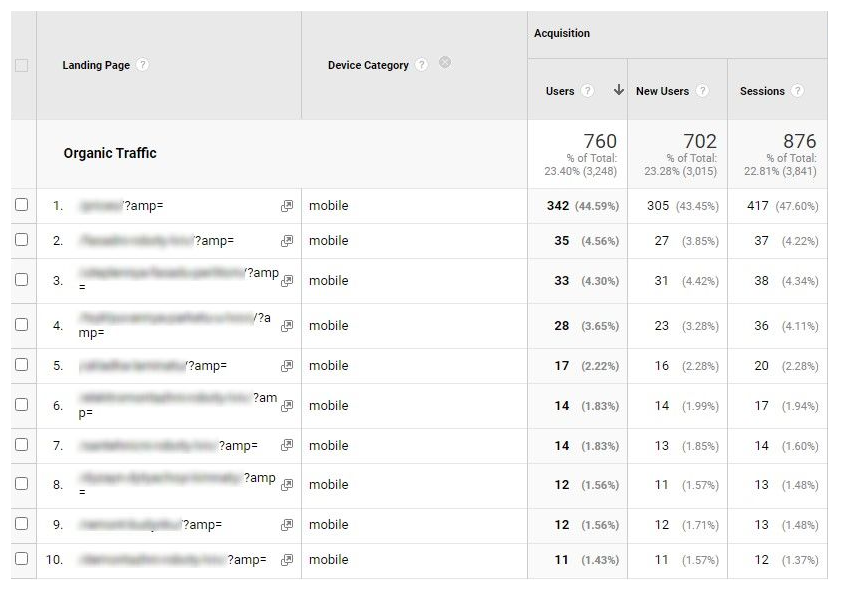The image size is (843, 591).
Task: Remove the Device Category dimension filter
Action: (x=444, y=62)
